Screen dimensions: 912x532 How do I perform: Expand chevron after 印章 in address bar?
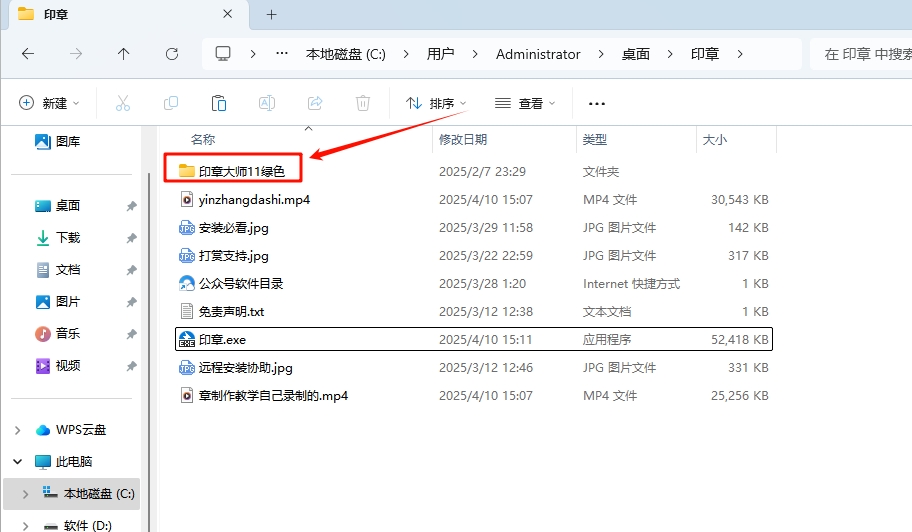pos(740,54)
